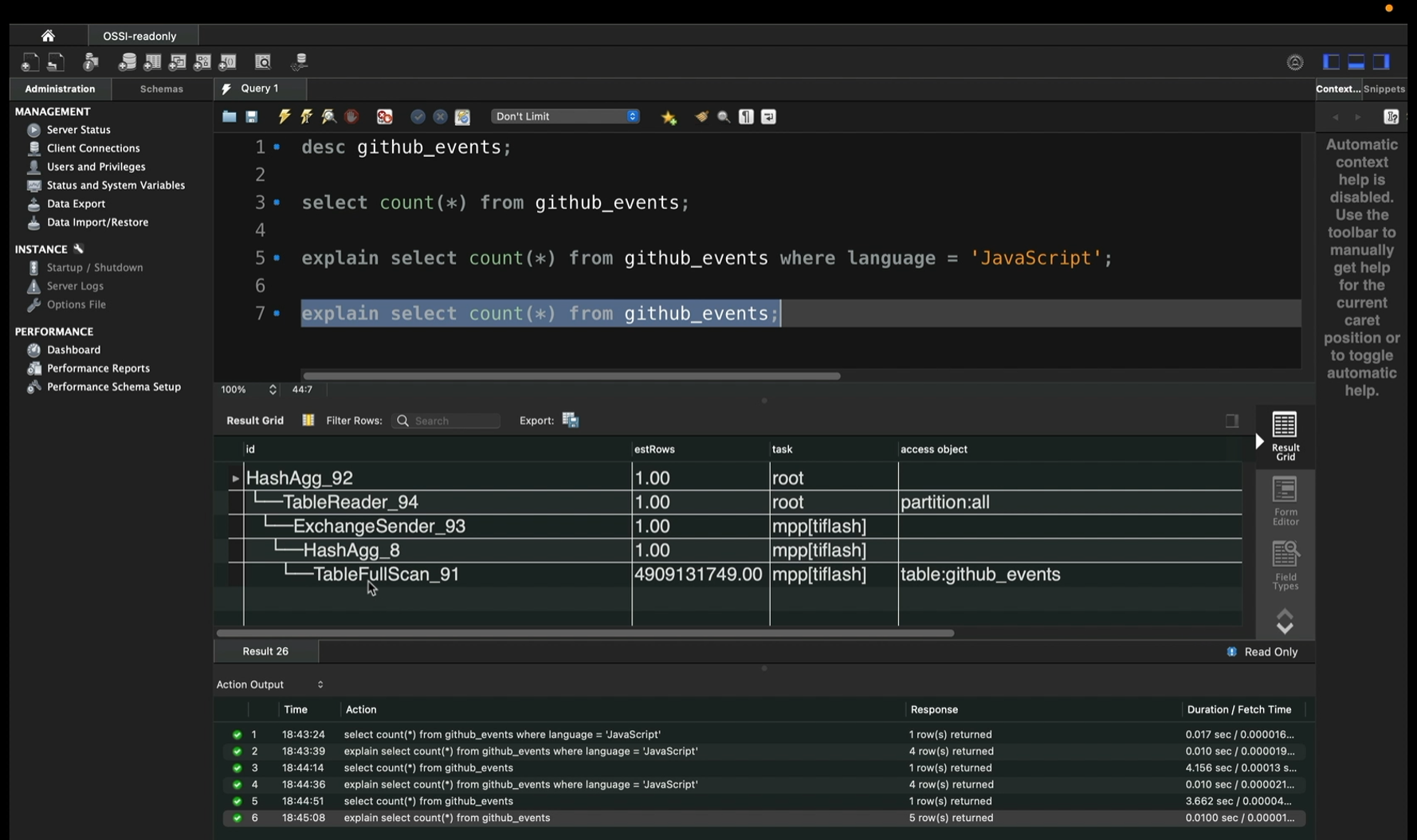Rollback transaction X icon
1417x840 pixels.
coord(440,117)
